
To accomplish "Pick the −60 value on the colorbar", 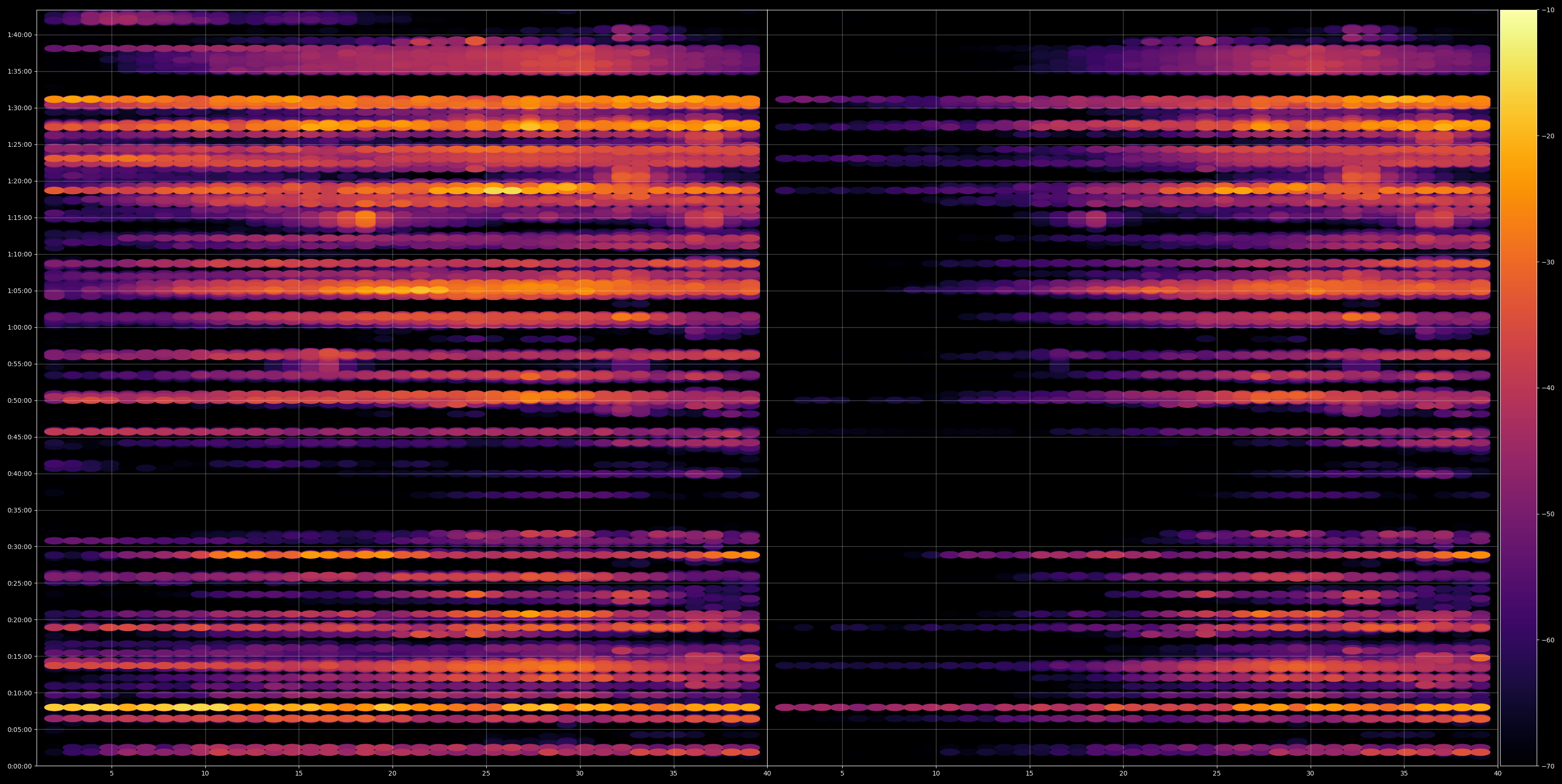I will [x=1548, y=641].
